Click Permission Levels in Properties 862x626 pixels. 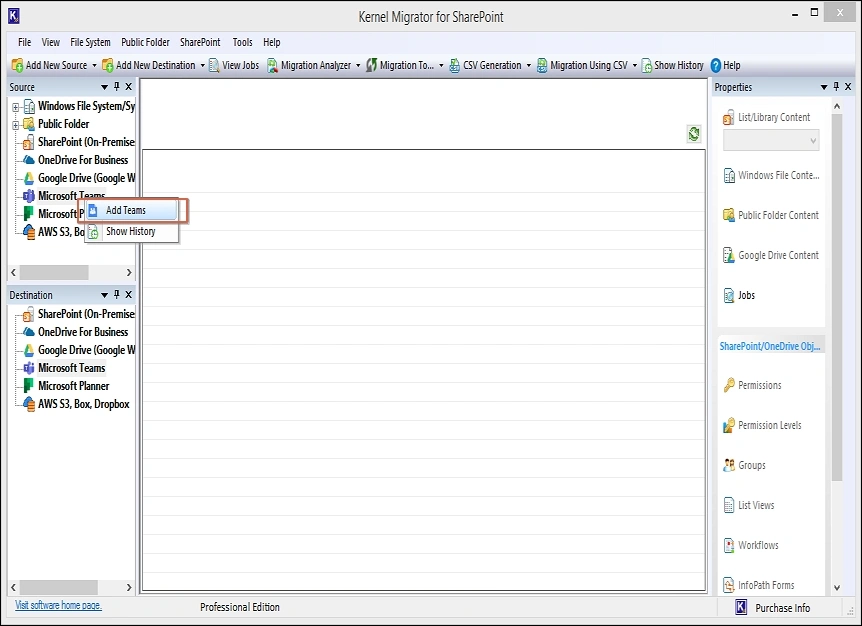(x=762, y=425)
